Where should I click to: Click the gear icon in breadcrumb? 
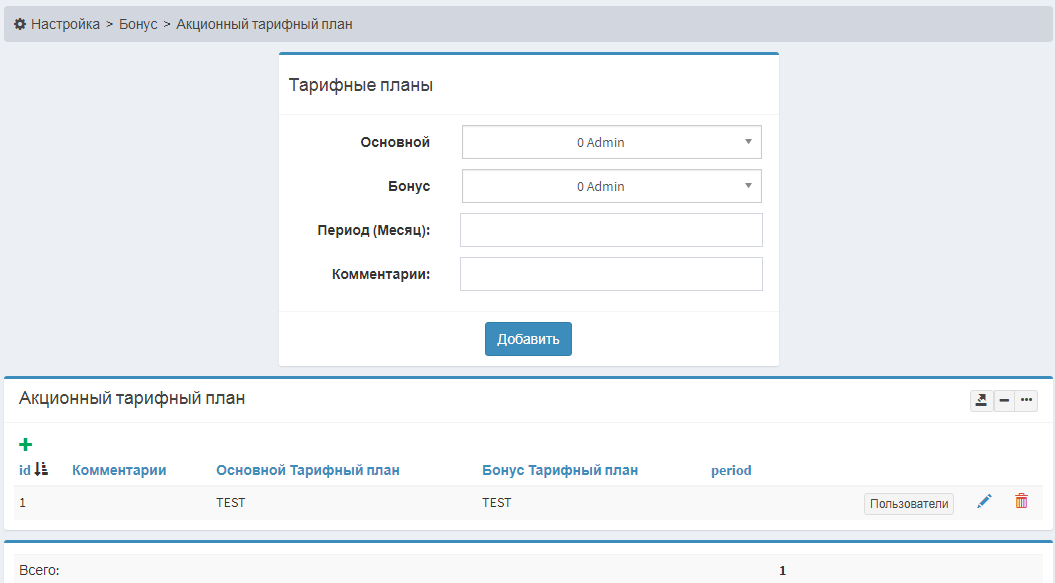pyautogui.click(x=19, y=24)
